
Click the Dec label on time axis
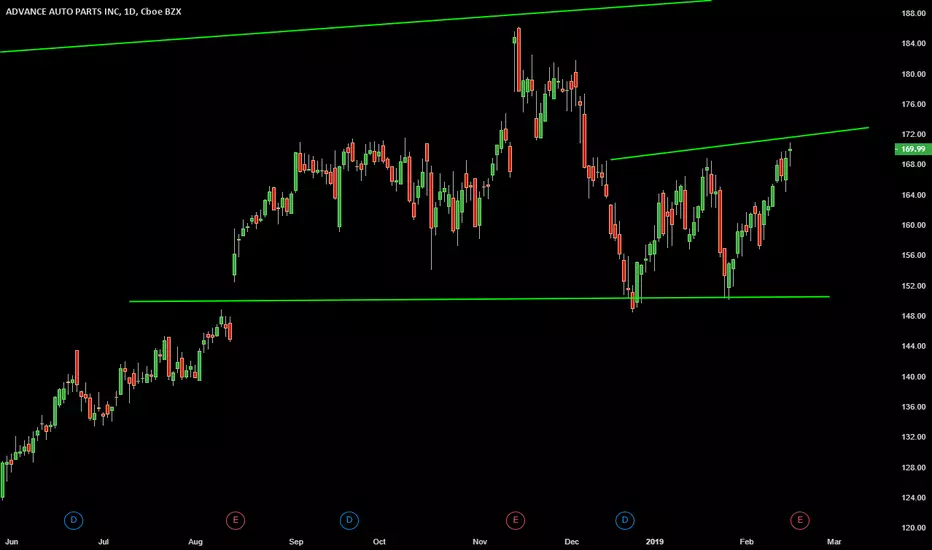[x=571, y=542]
